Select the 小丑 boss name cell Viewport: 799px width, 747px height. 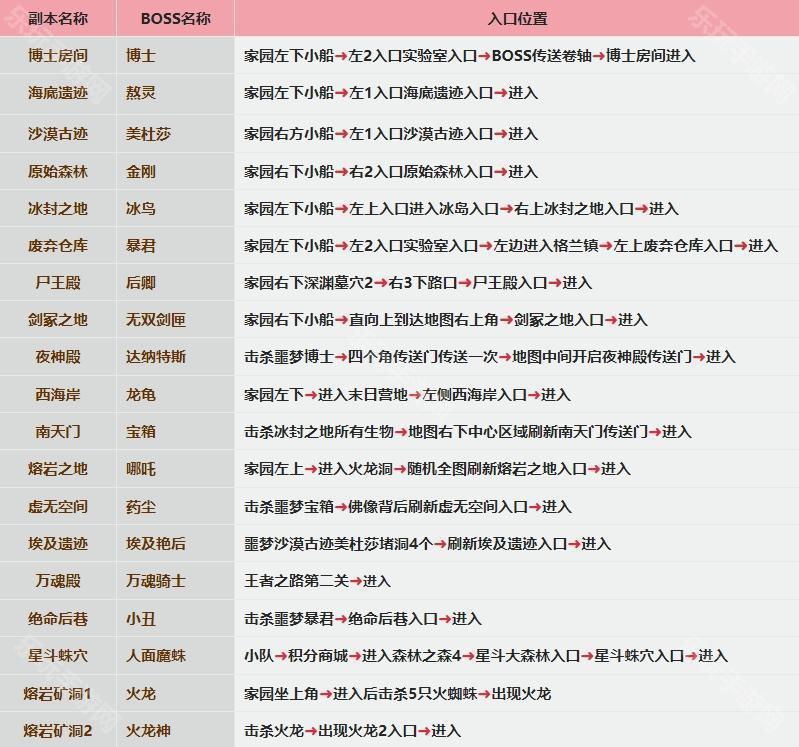click(x=141, y=619)
